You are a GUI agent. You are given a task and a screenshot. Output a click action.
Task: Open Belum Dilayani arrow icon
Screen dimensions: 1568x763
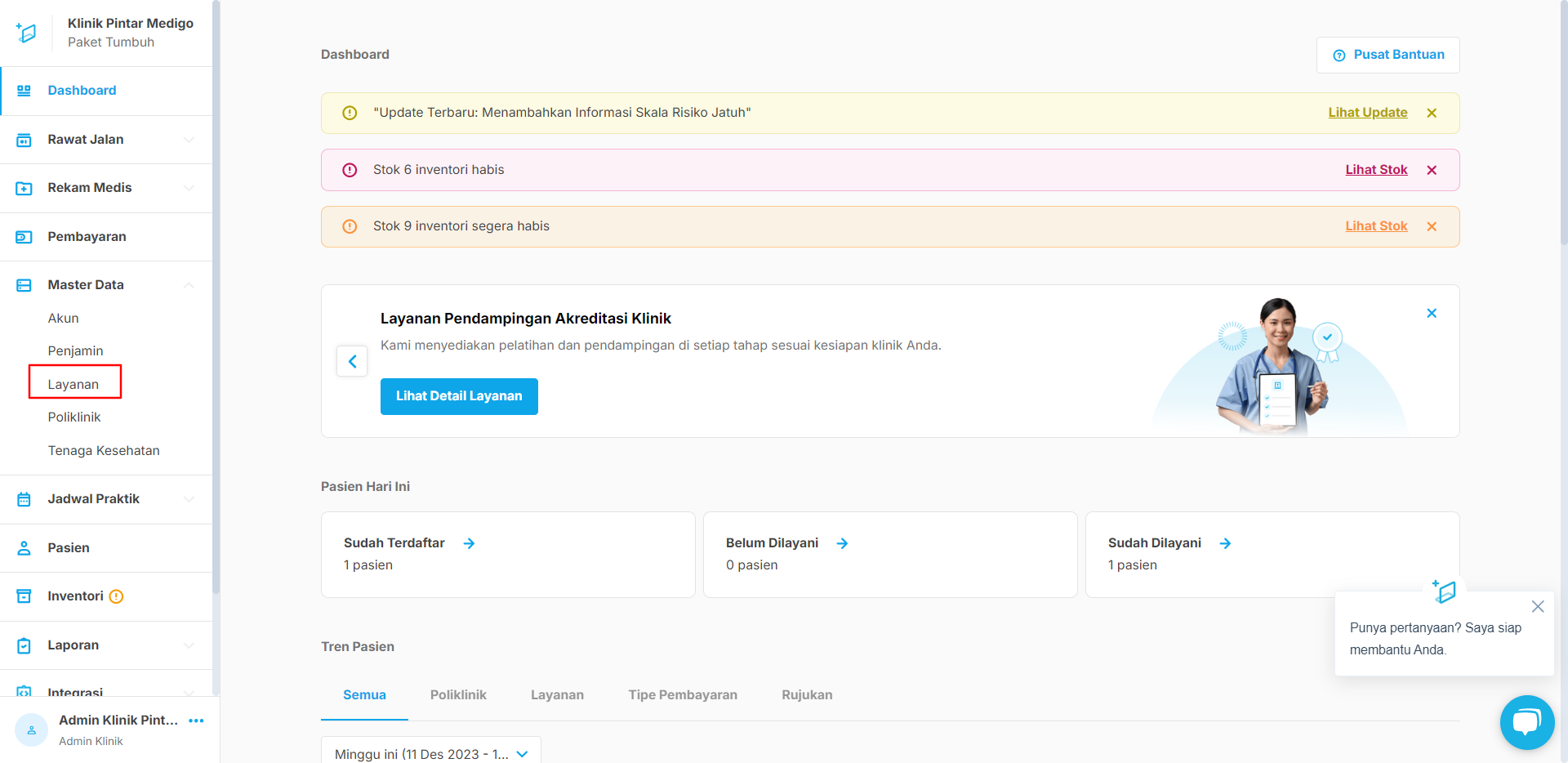point(842,543)
